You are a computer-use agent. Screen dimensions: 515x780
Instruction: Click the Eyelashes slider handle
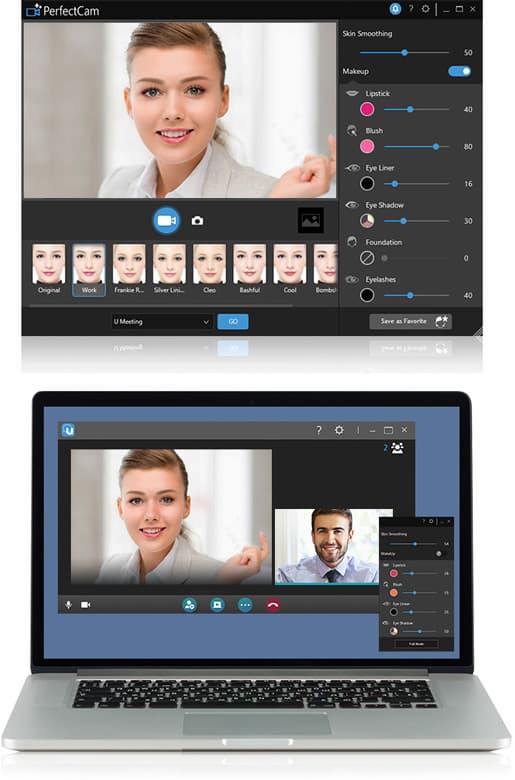pyautogui.click(x=410, y=295)
